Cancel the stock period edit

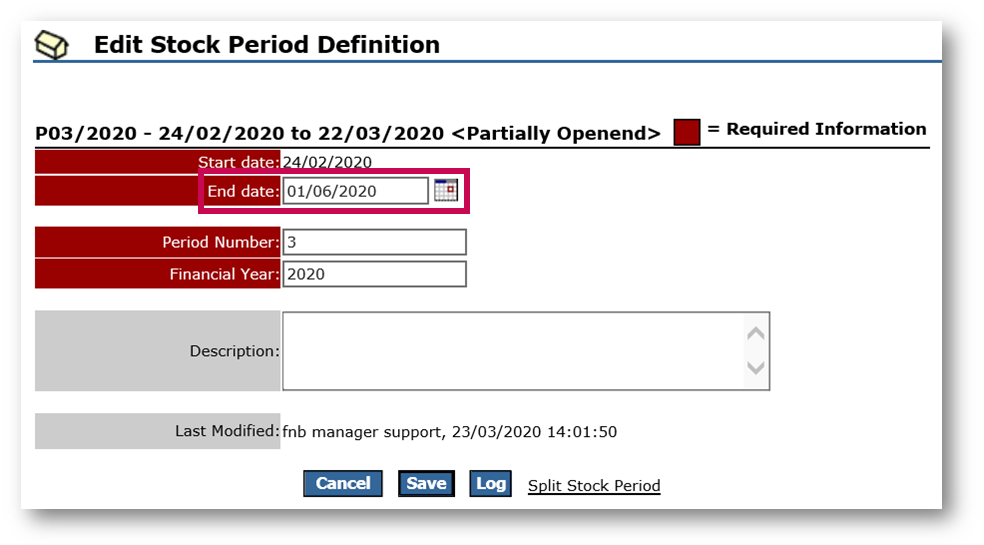point(343,483)
